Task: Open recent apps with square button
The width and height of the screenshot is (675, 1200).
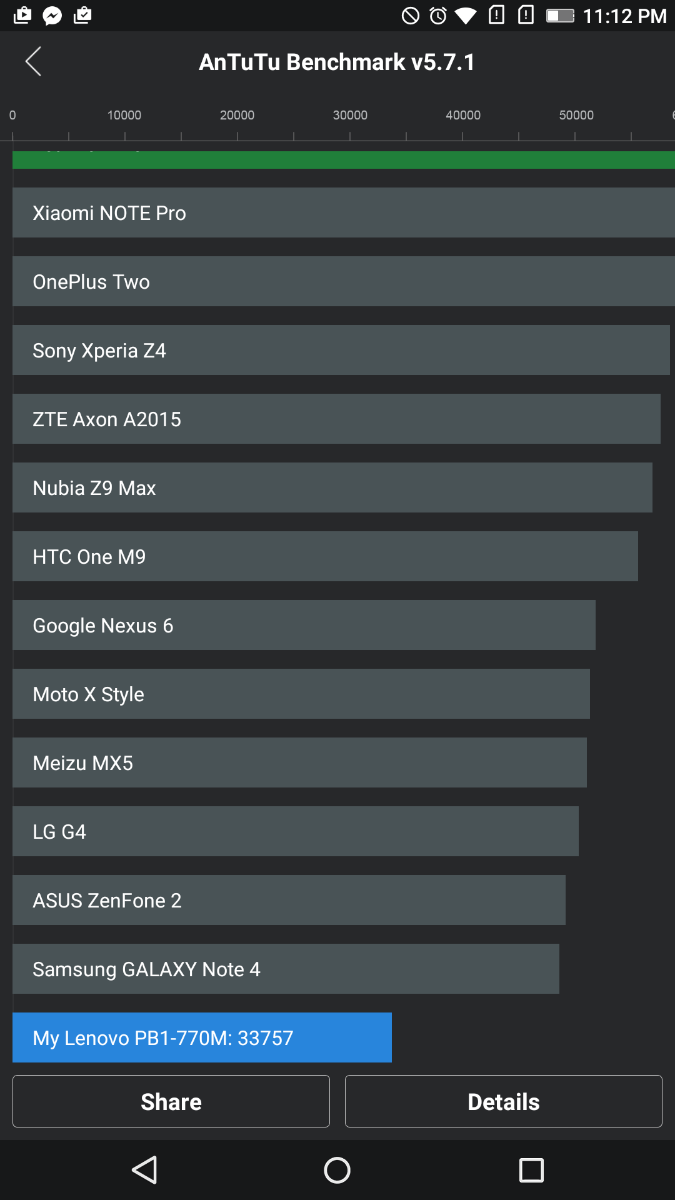Action: [x=531, y=1170]
